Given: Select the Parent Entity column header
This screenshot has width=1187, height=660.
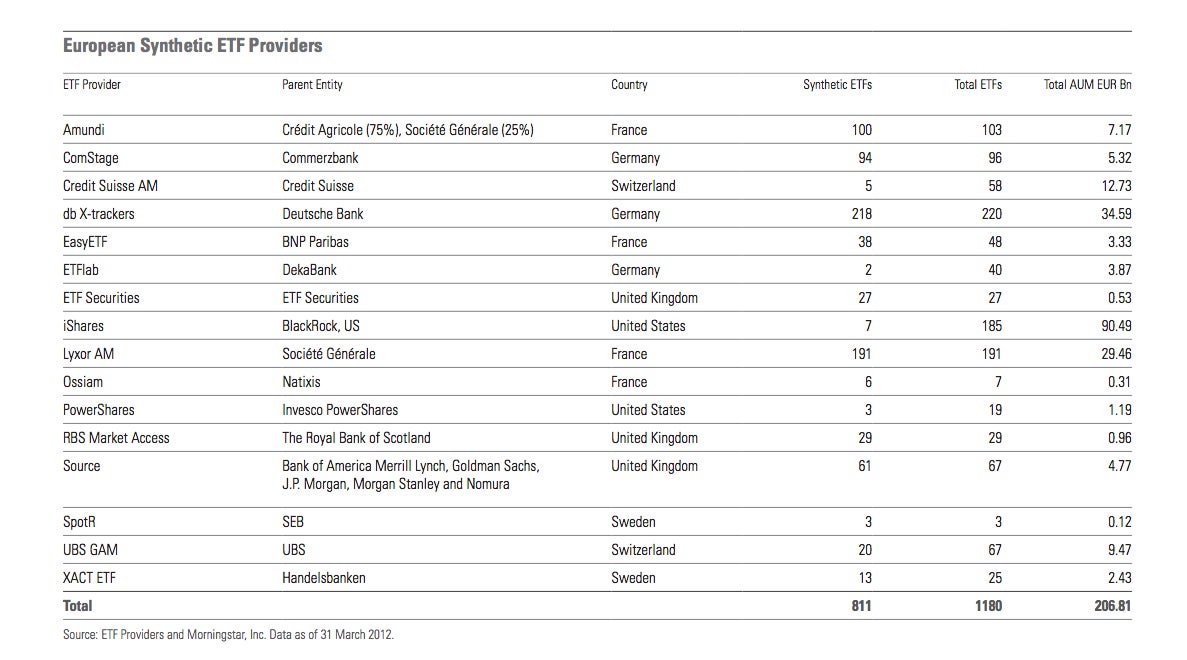Looking at the screenshot, I should pos(312,85).
